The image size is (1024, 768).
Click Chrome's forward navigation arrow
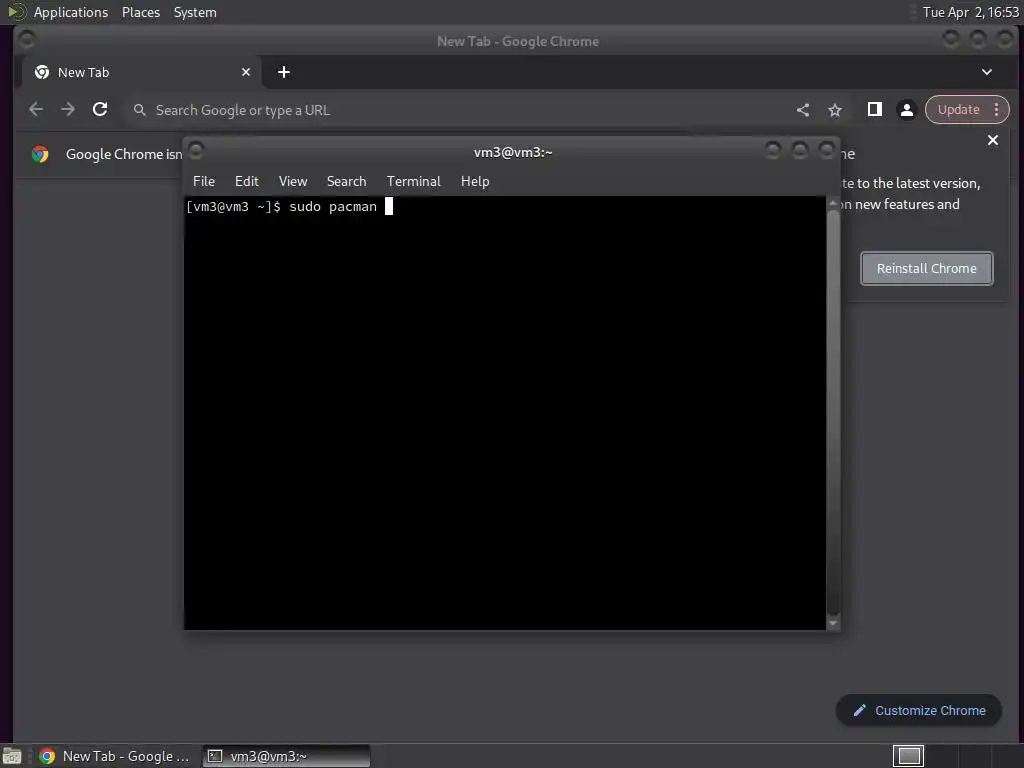(x=68, y=109)
